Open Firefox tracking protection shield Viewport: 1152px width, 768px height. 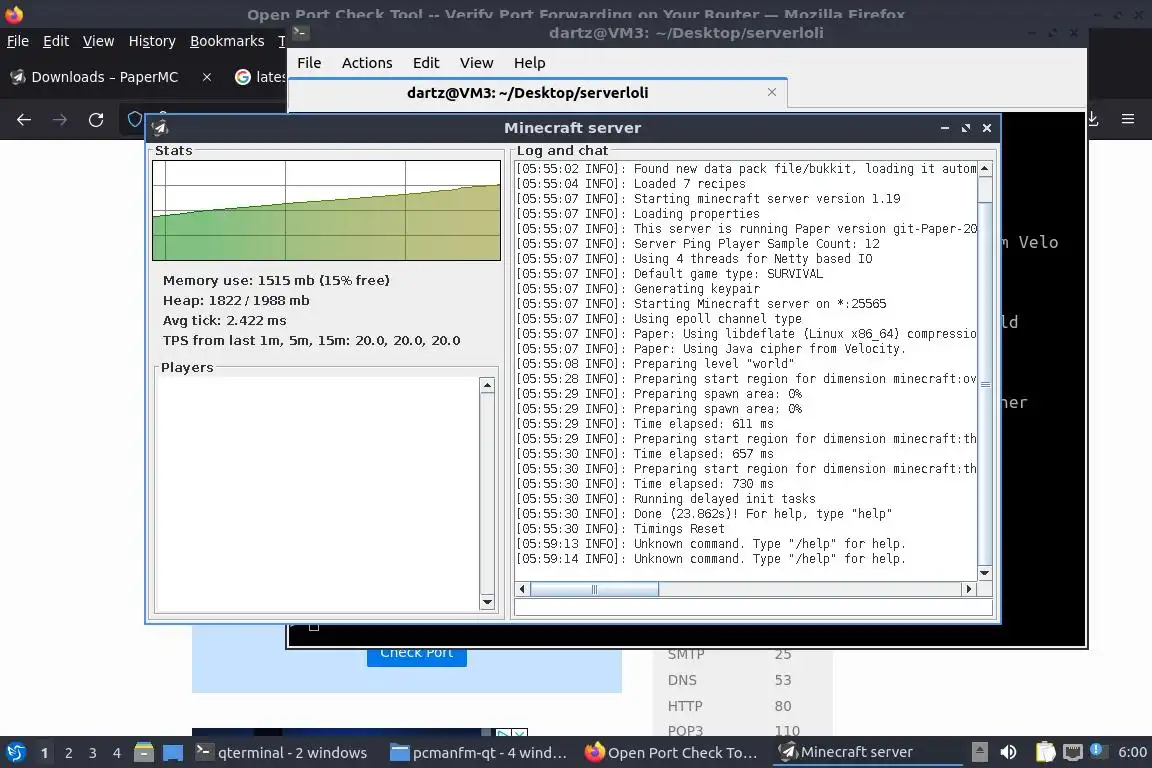coord(134,119)
